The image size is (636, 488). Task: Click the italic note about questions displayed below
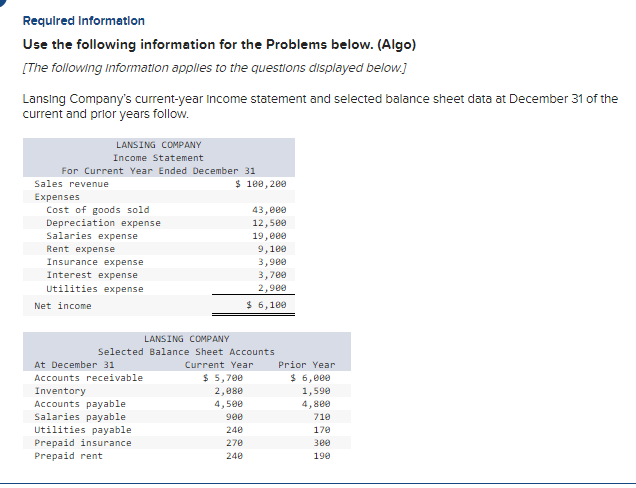(215, 68)
